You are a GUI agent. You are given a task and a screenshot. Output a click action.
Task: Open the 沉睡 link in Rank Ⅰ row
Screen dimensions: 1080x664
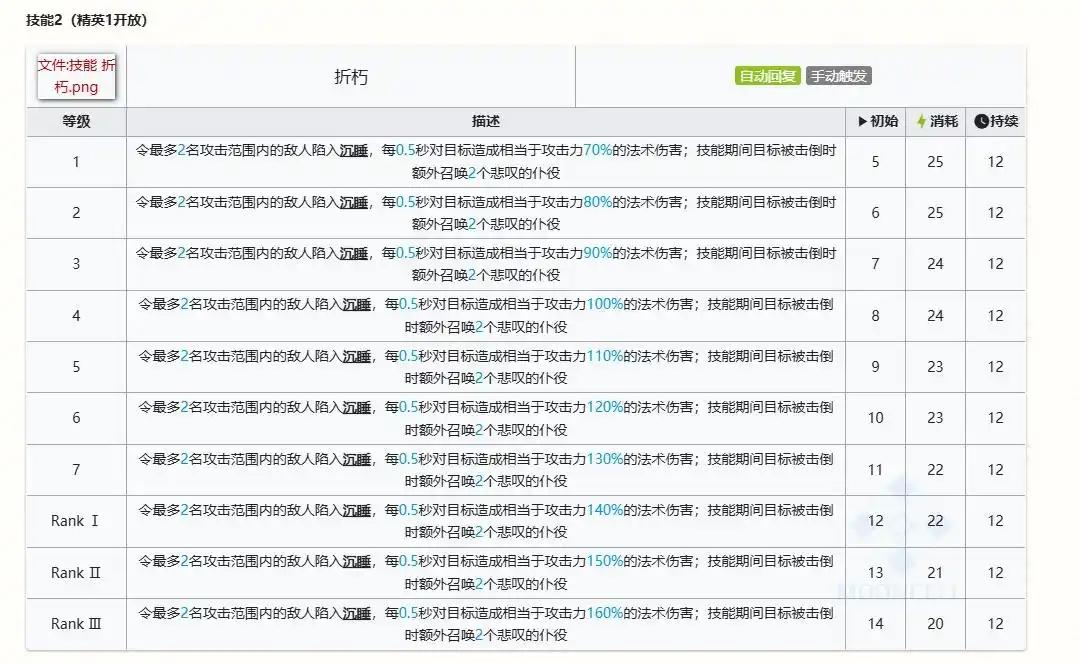357,511
